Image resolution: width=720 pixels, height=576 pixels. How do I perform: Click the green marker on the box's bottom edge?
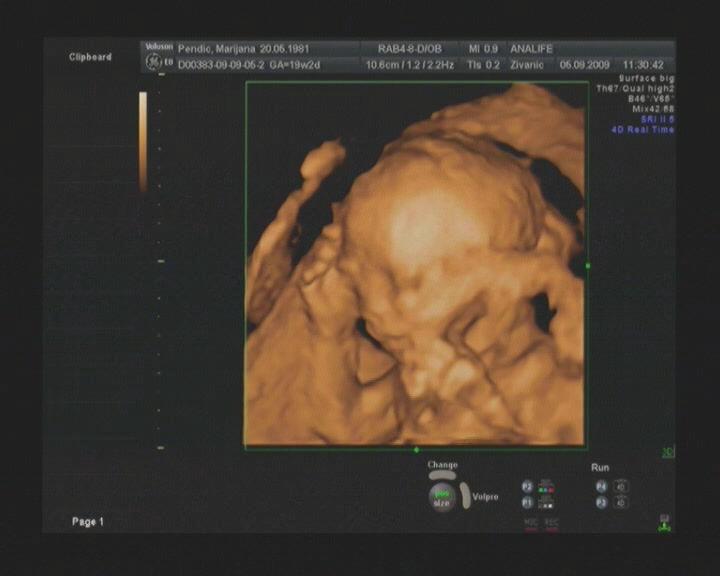point(416,449)
